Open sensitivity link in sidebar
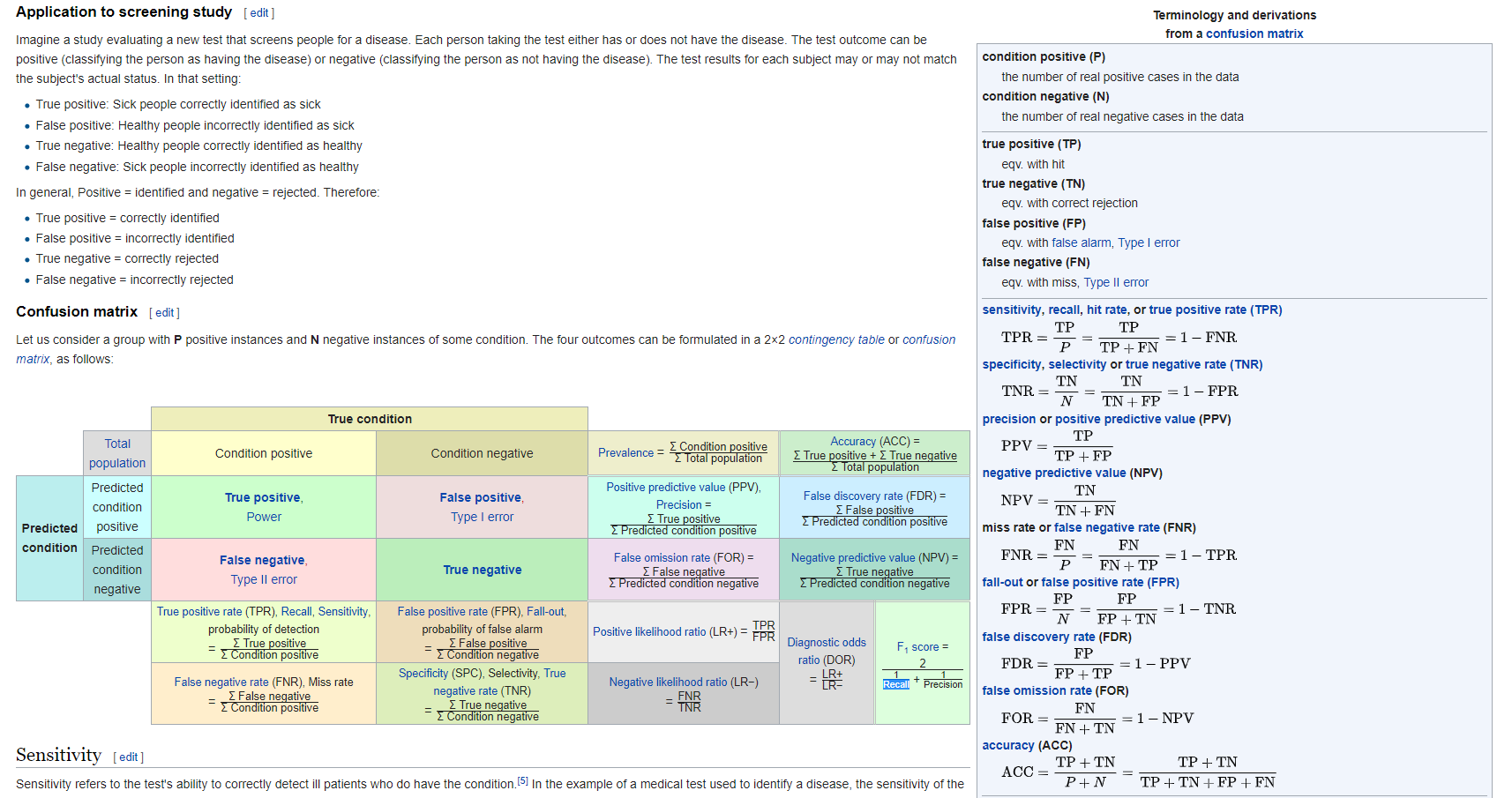Image resolution: width=1512 pixels, height=798 pixels. pyautogui.click(x=1012, y=310)
